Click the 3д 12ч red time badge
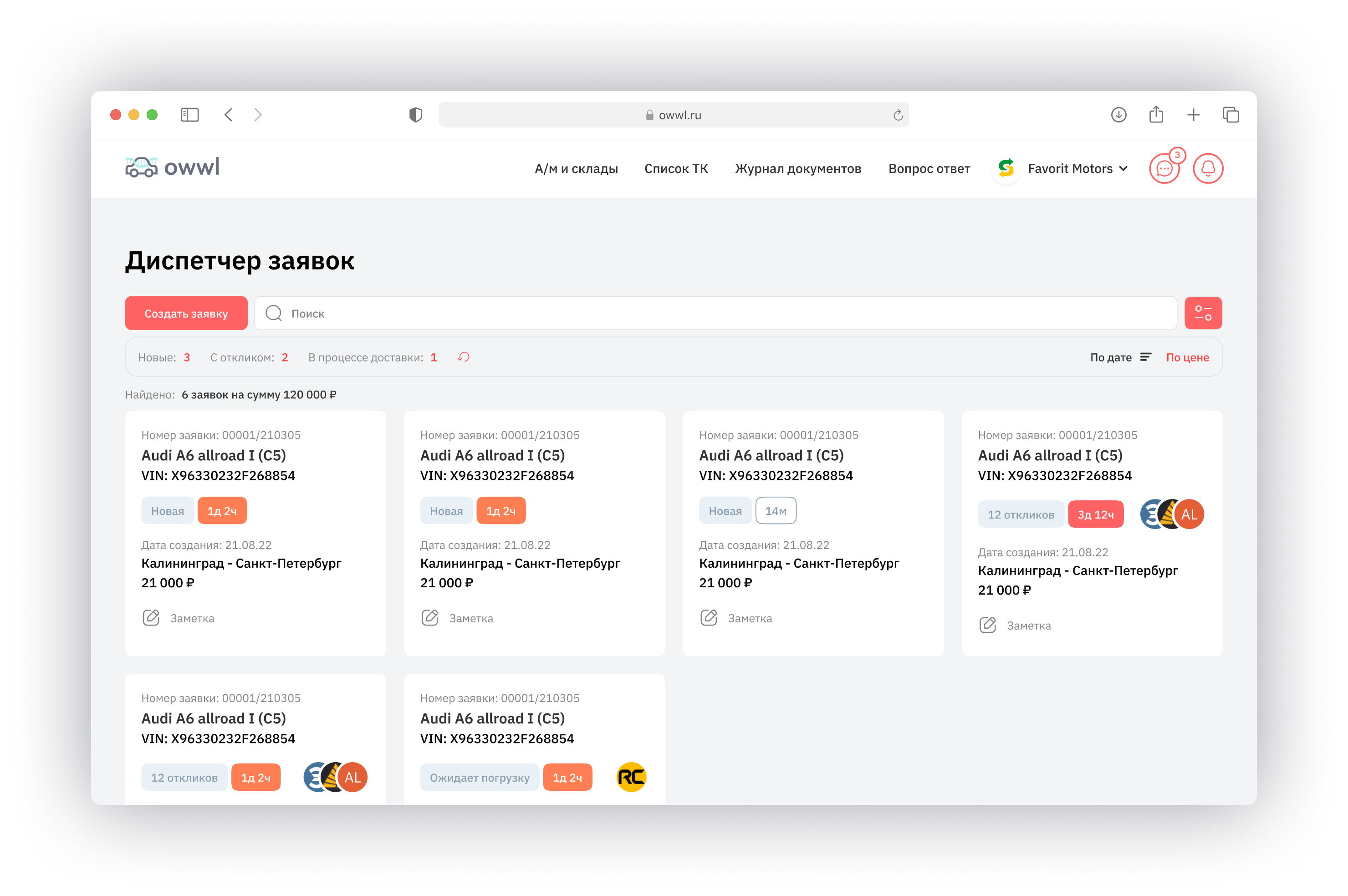The image size is (1348, 896). 1095,514
